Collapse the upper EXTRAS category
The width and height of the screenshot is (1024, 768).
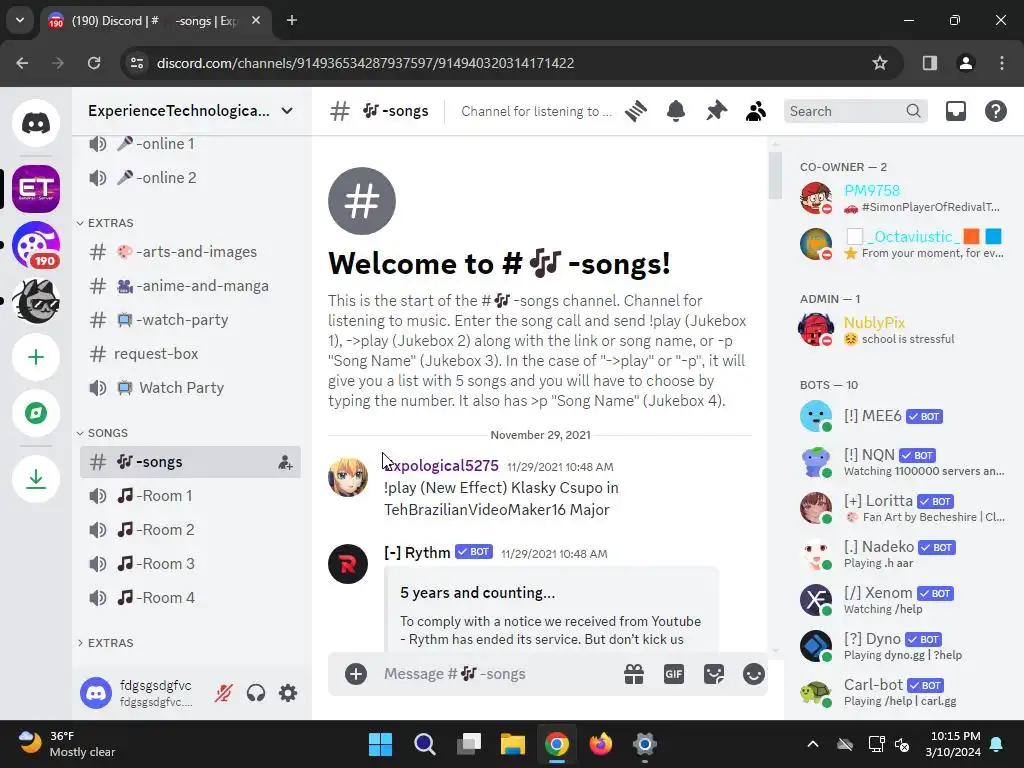[x=105, y=223]
